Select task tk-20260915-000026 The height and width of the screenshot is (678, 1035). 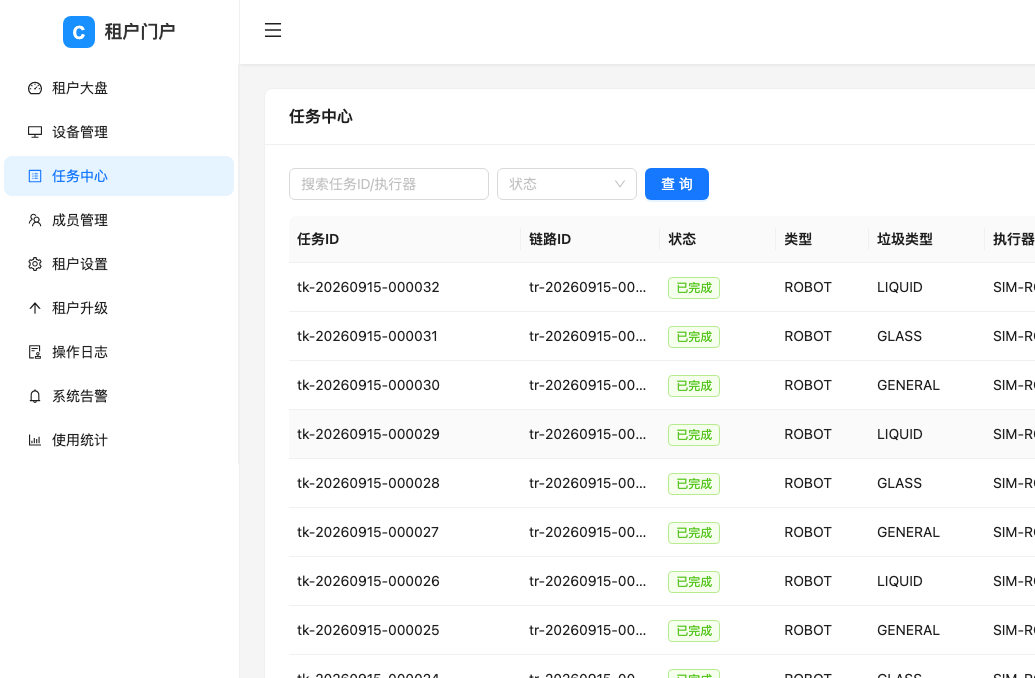368,581
